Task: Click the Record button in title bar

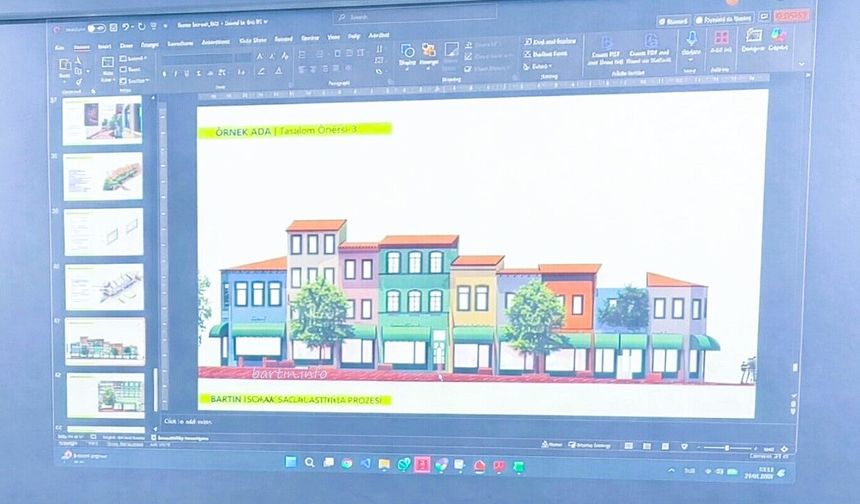Action: tap(674, 21)
